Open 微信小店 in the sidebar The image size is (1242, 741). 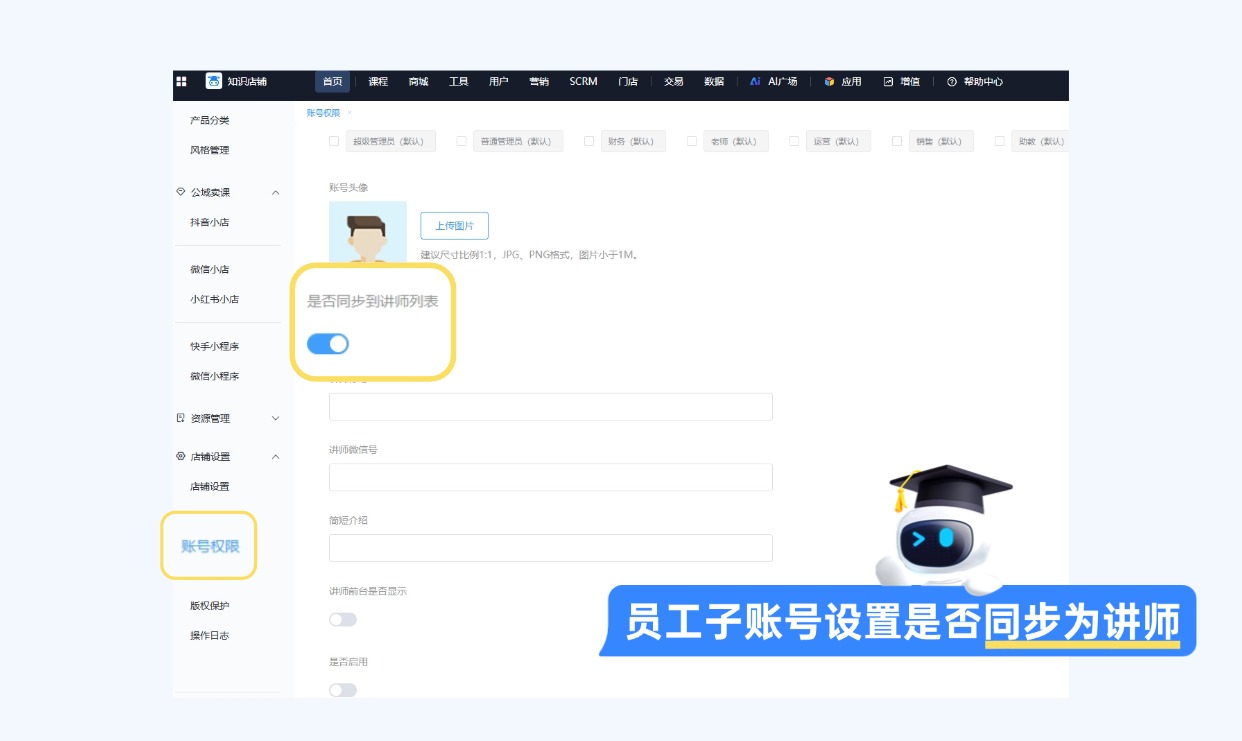210,269
